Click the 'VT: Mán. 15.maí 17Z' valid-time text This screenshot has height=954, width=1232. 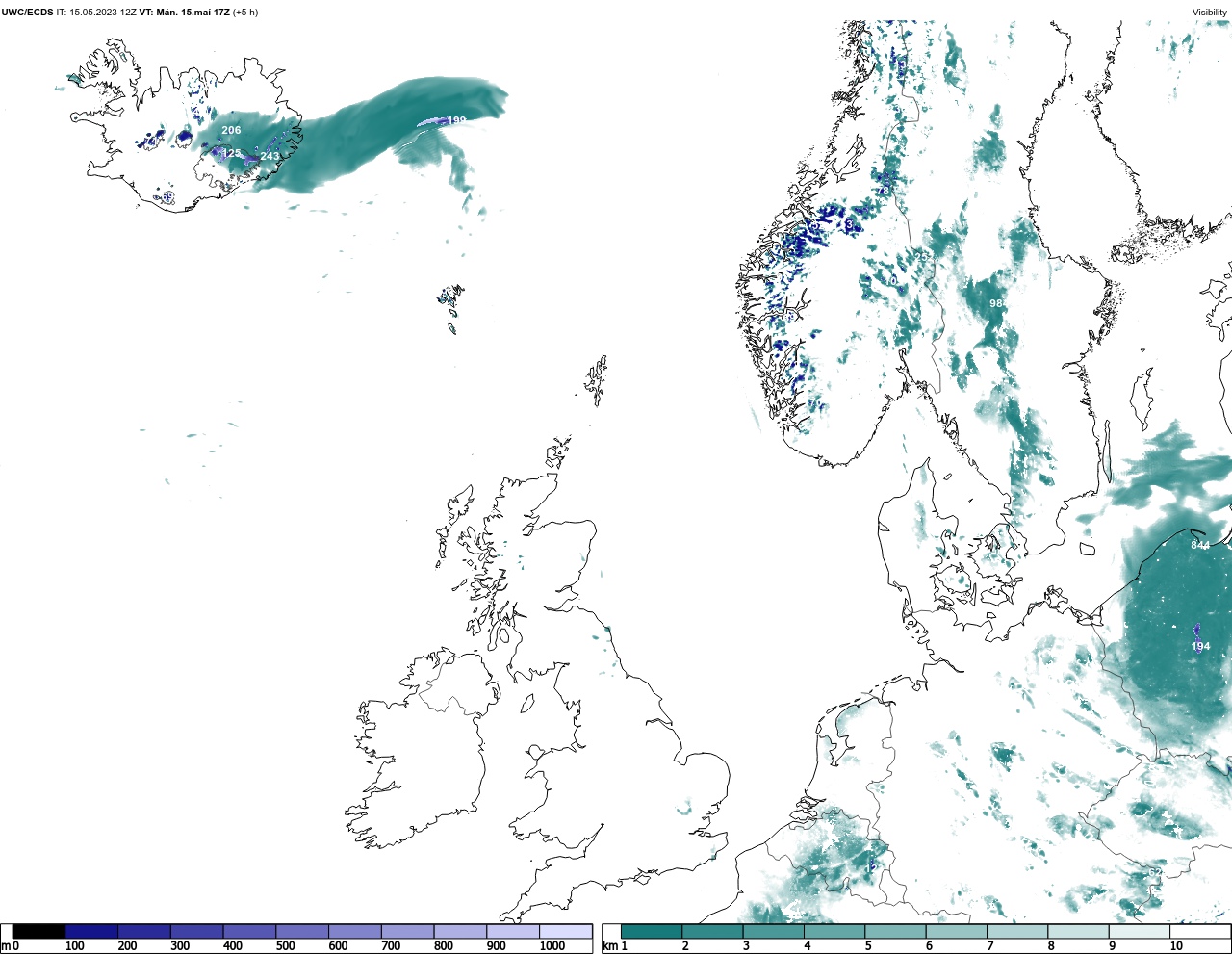184,13
